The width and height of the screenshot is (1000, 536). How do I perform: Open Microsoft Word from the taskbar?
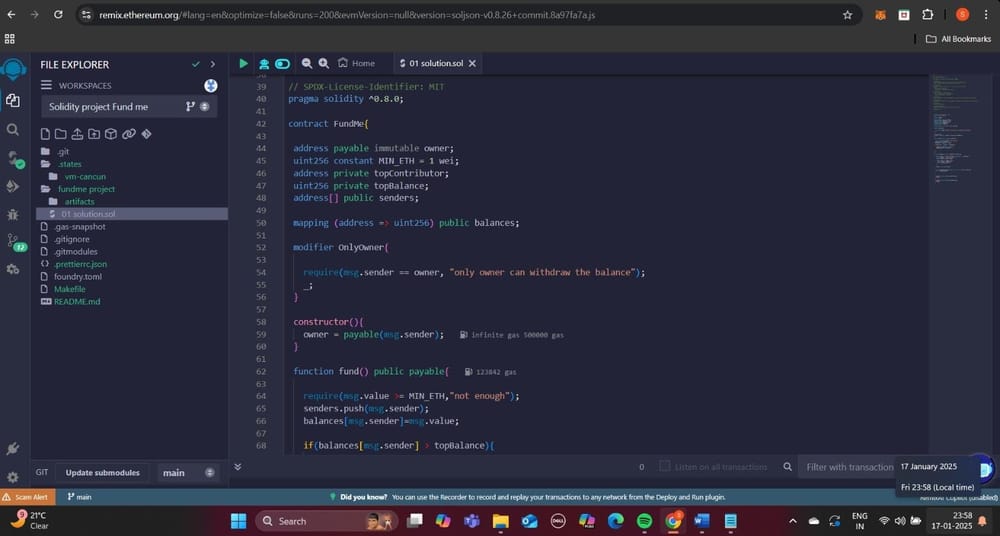click(x=702, y=521)
